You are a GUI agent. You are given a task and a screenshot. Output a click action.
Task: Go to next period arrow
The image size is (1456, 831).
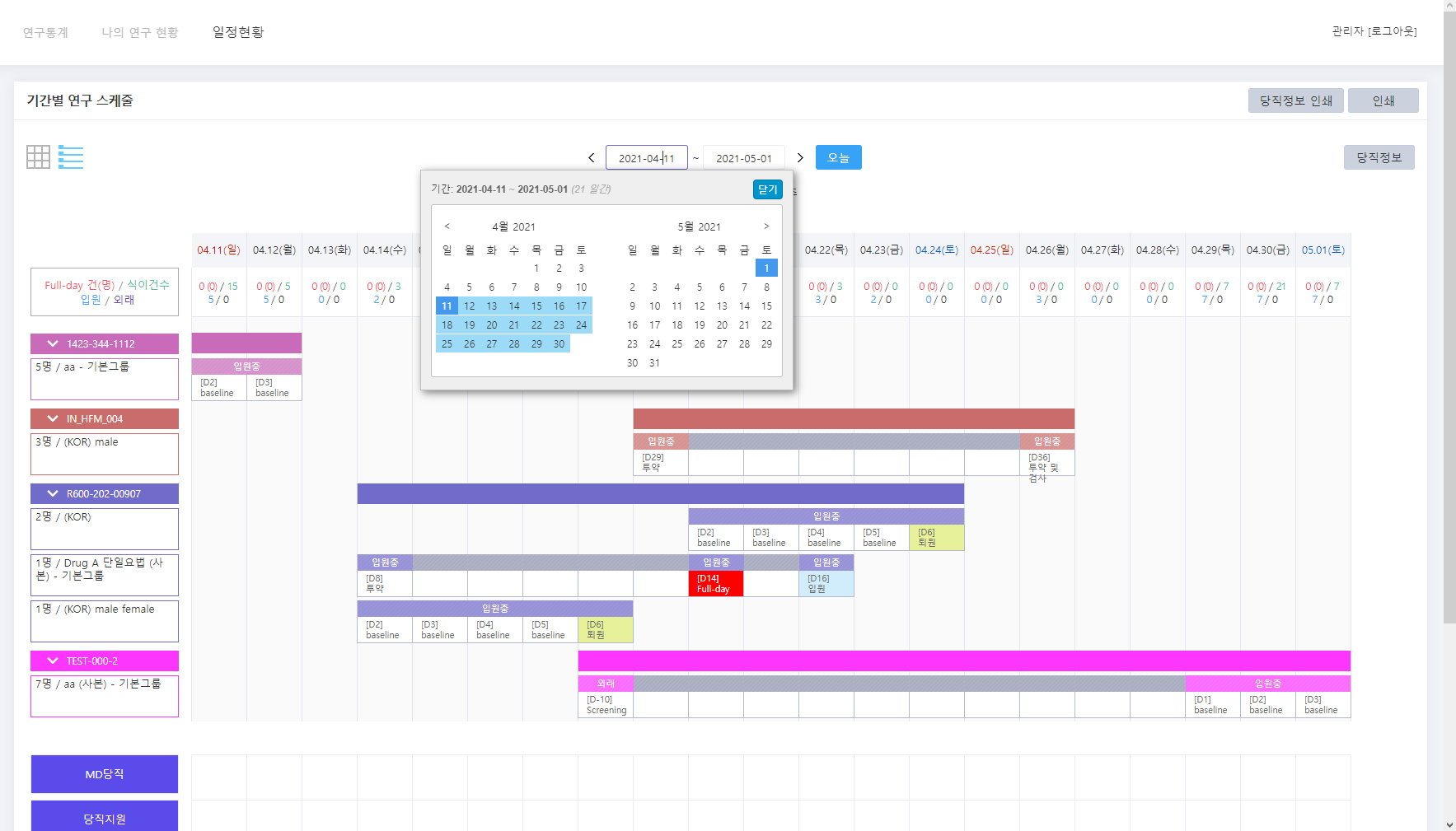[799, 158]
